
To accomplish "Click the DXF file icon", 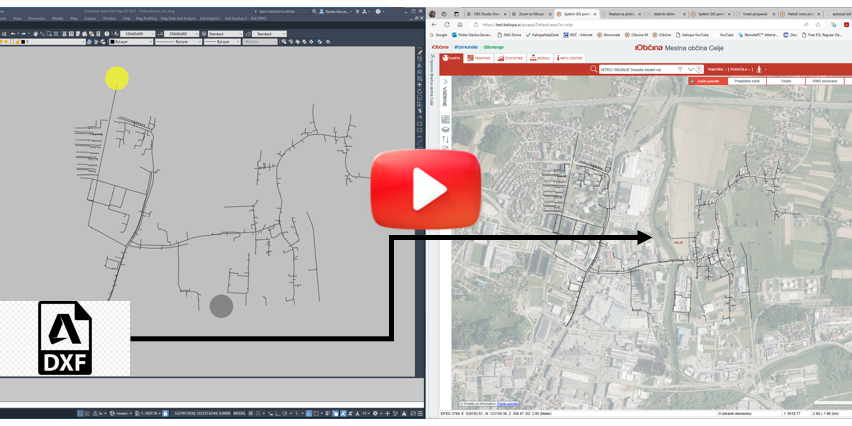I will [x=64, y=338].
